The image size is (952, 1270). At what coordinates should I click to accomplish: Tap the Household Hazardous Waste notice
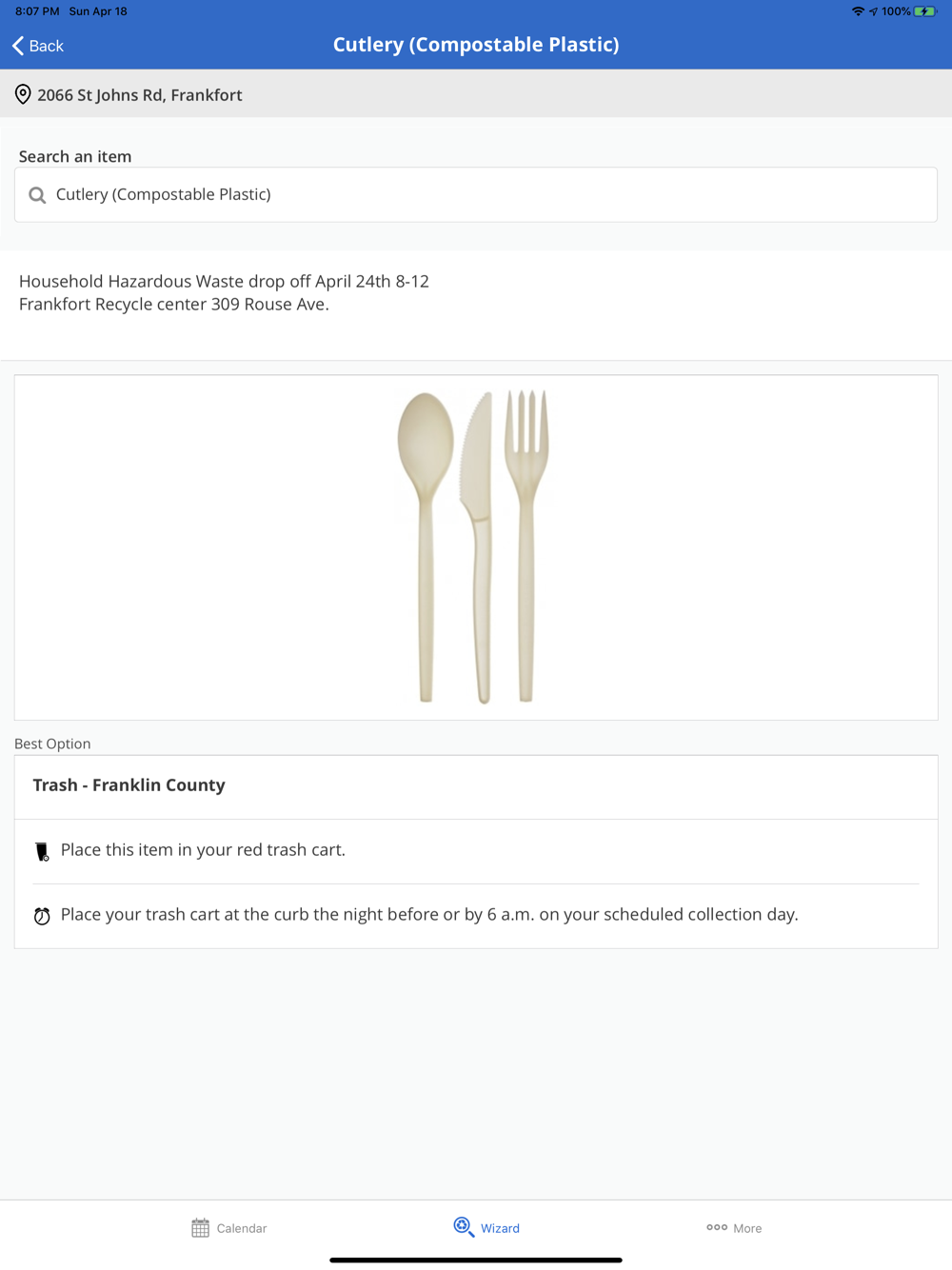coord(224,293)
